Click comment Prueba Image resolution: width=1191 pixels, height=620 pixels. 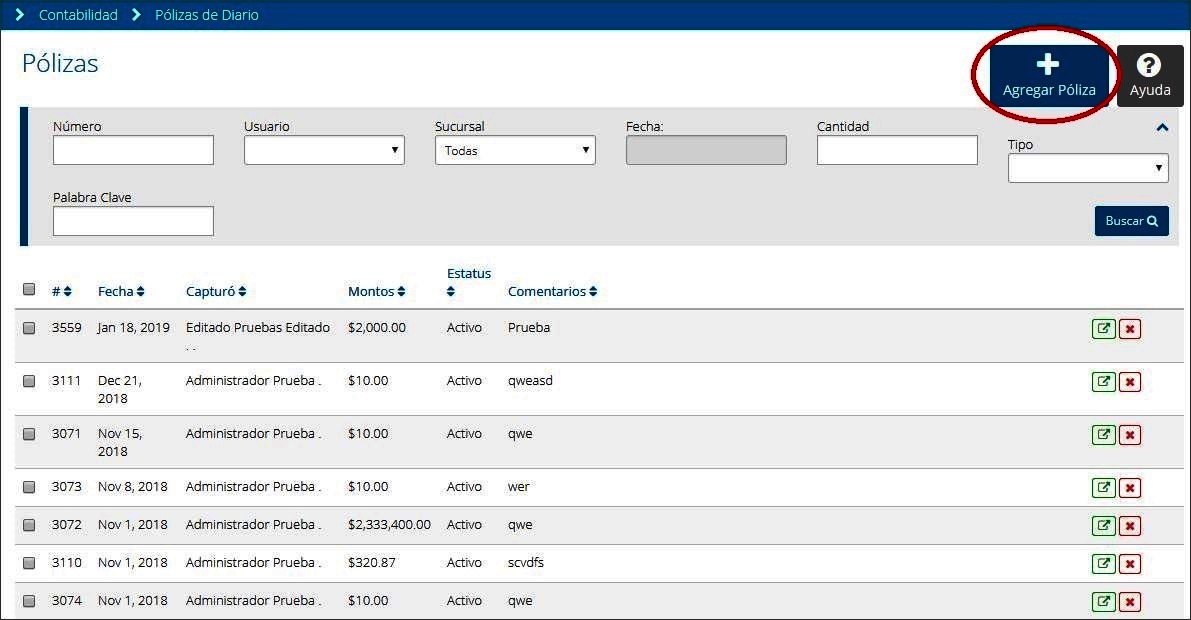pyautogui.click(x=529, y=328)
